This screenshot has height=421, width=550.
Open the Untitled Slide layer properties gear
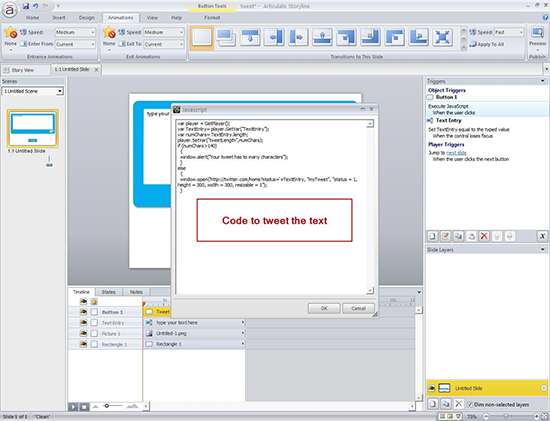(x=544, y=388)
